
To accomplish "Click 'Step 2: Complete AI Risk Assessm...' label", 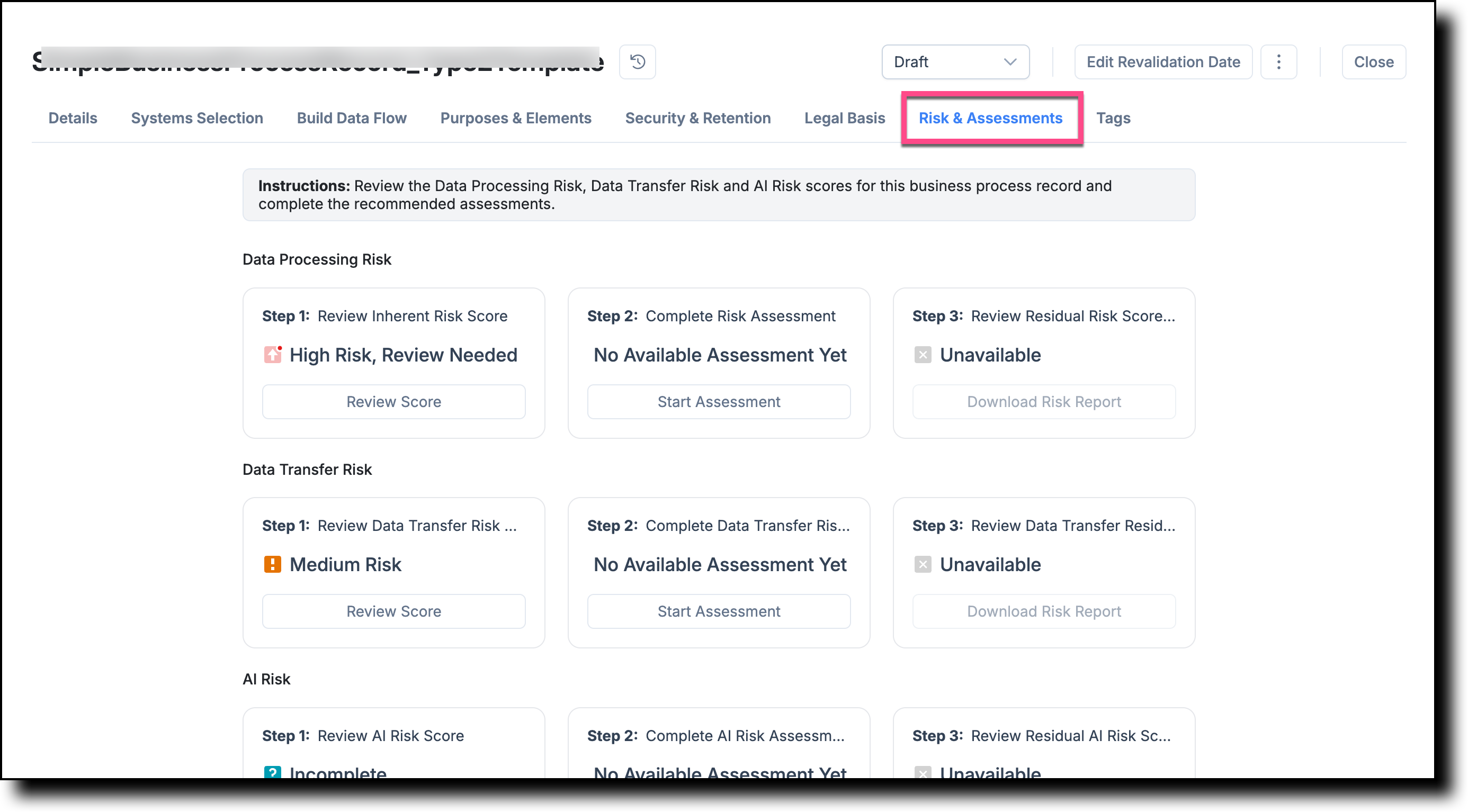I will [716, 736].
